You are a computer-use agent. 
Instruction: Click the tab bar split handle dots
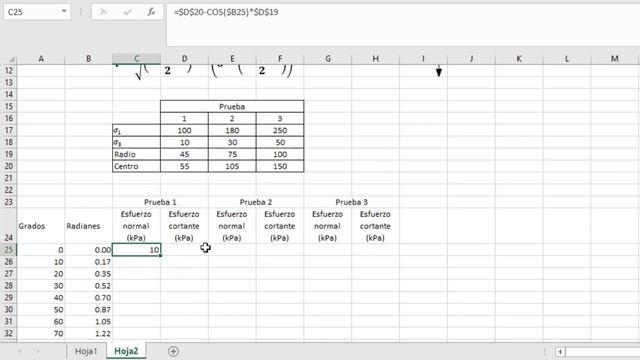click(x=544, y=351)
